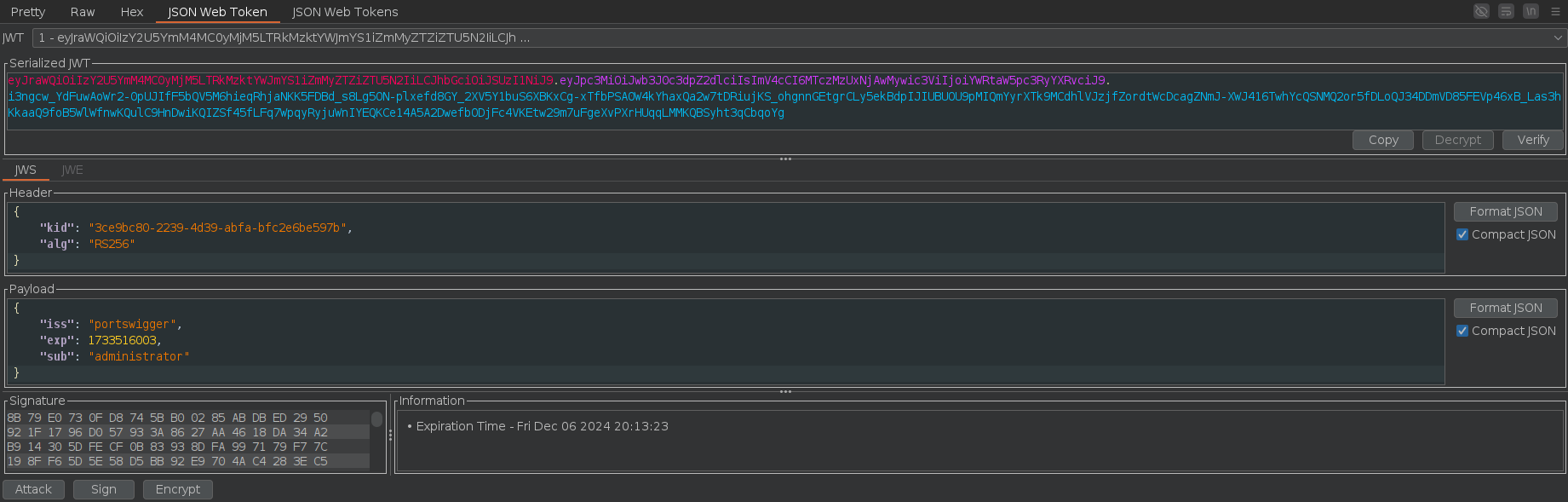Click the hide non-printable characters eye icon
Image resolution: width=1568 pixels, height=502 pixels.
point(1481,11)
